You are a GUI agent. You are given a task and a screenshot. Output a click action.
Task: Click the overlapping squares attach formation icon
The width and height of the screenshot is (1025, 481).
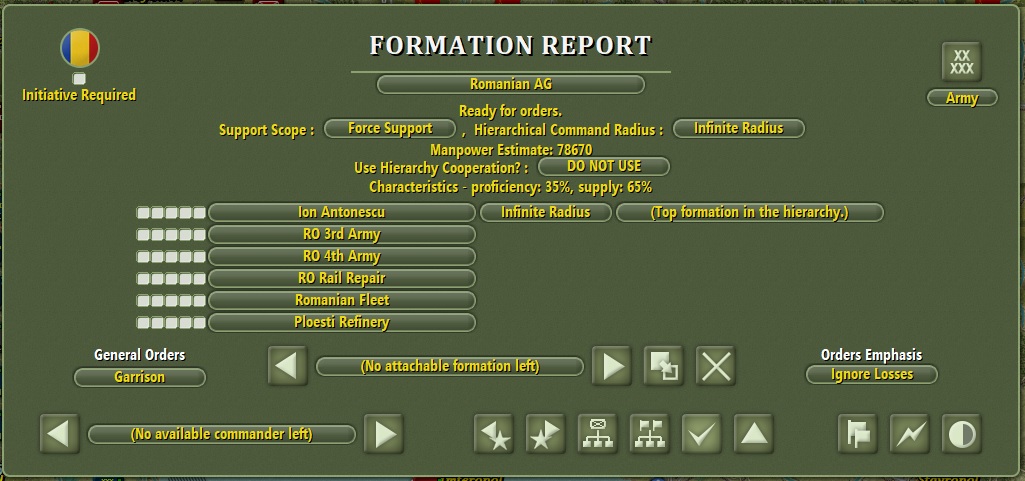[664, 366]
